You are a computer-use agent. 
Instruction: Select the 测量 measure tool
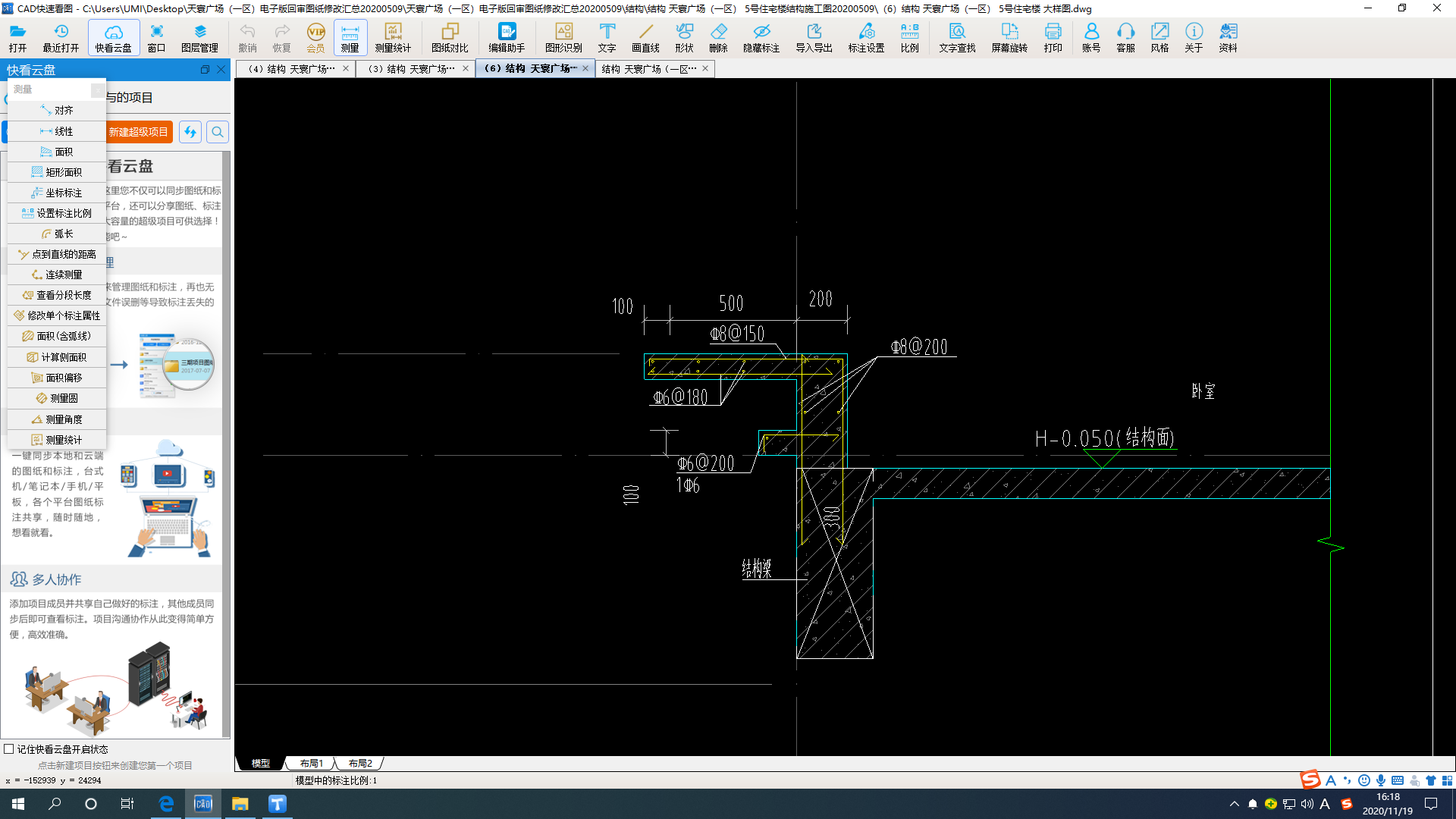pos(350,37)
